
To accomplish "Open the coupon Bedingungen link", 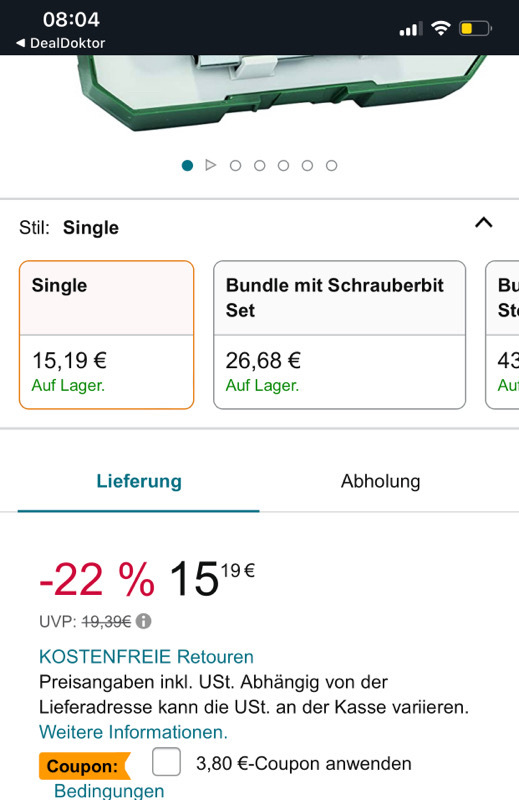I will [109, 790].
